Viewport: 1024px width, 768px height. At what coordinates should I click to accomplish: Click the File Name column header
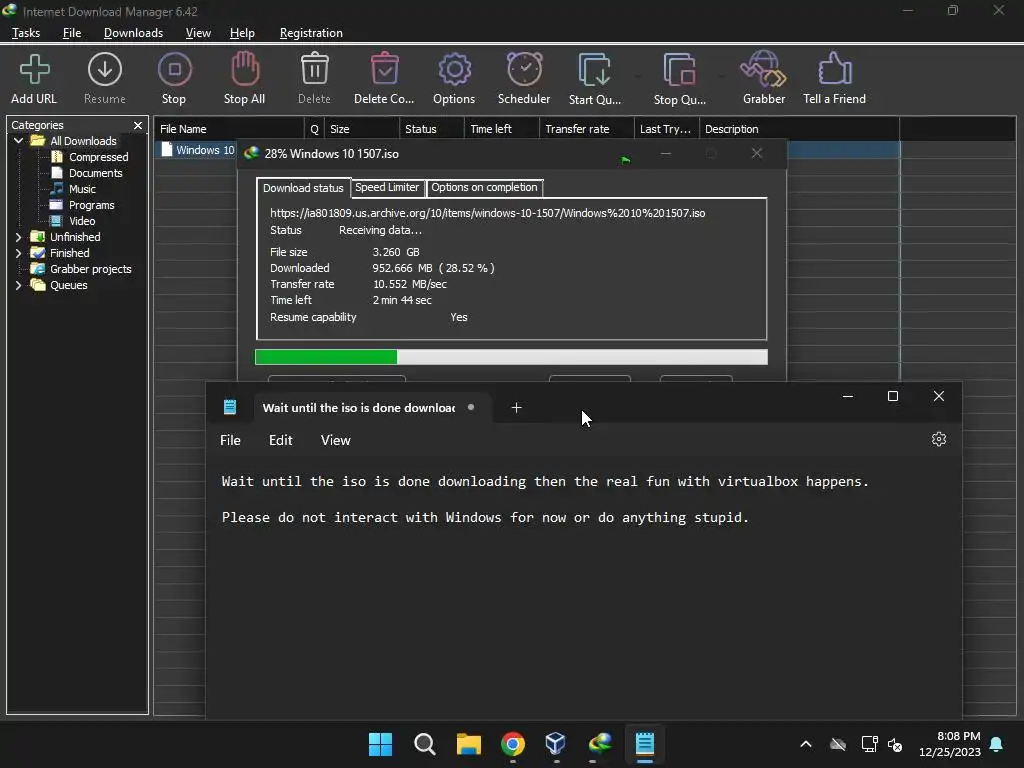pos(229,129)
